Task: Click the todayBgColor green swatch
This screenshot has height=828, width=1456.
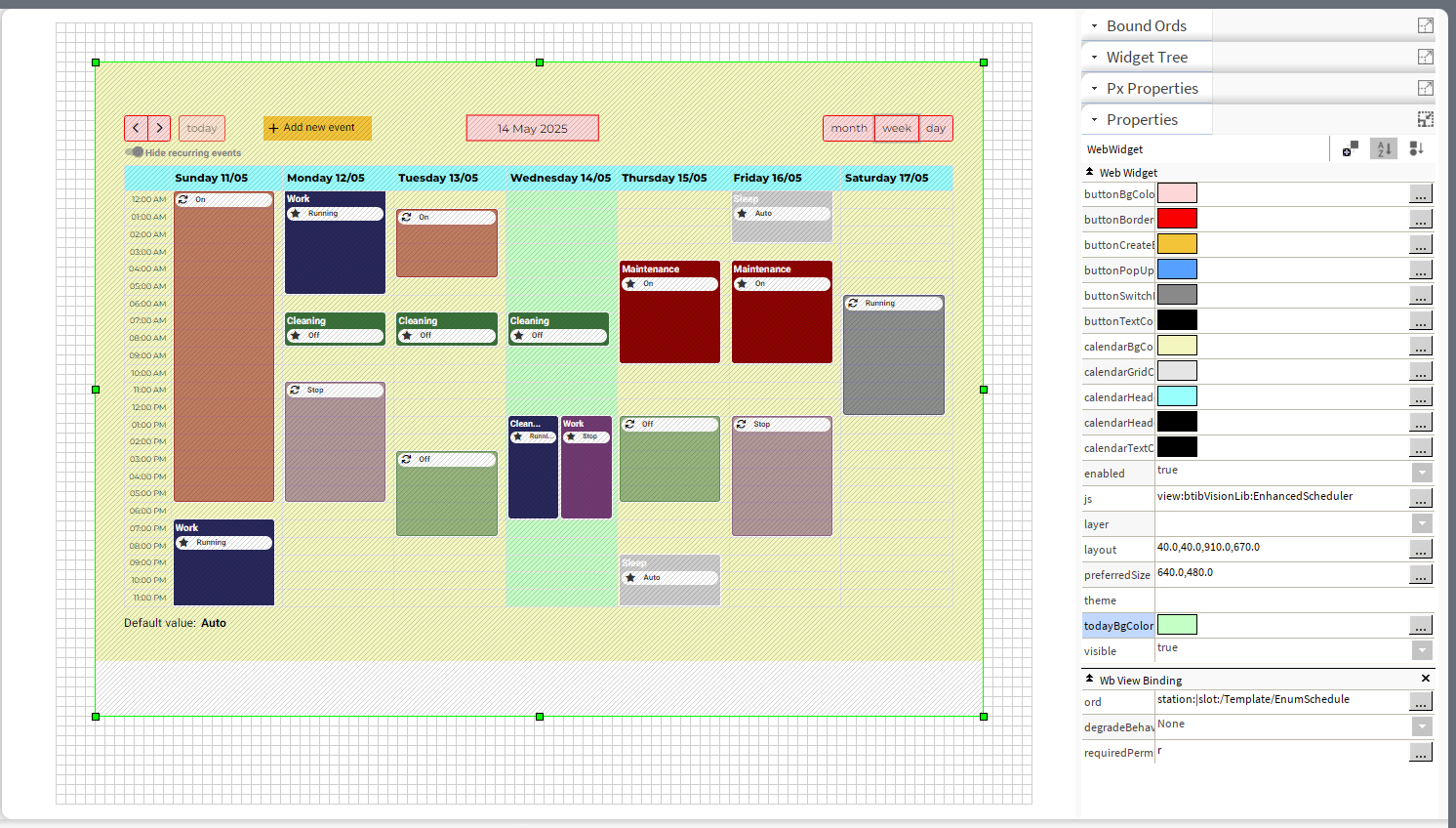Action: click(1177, 625)
